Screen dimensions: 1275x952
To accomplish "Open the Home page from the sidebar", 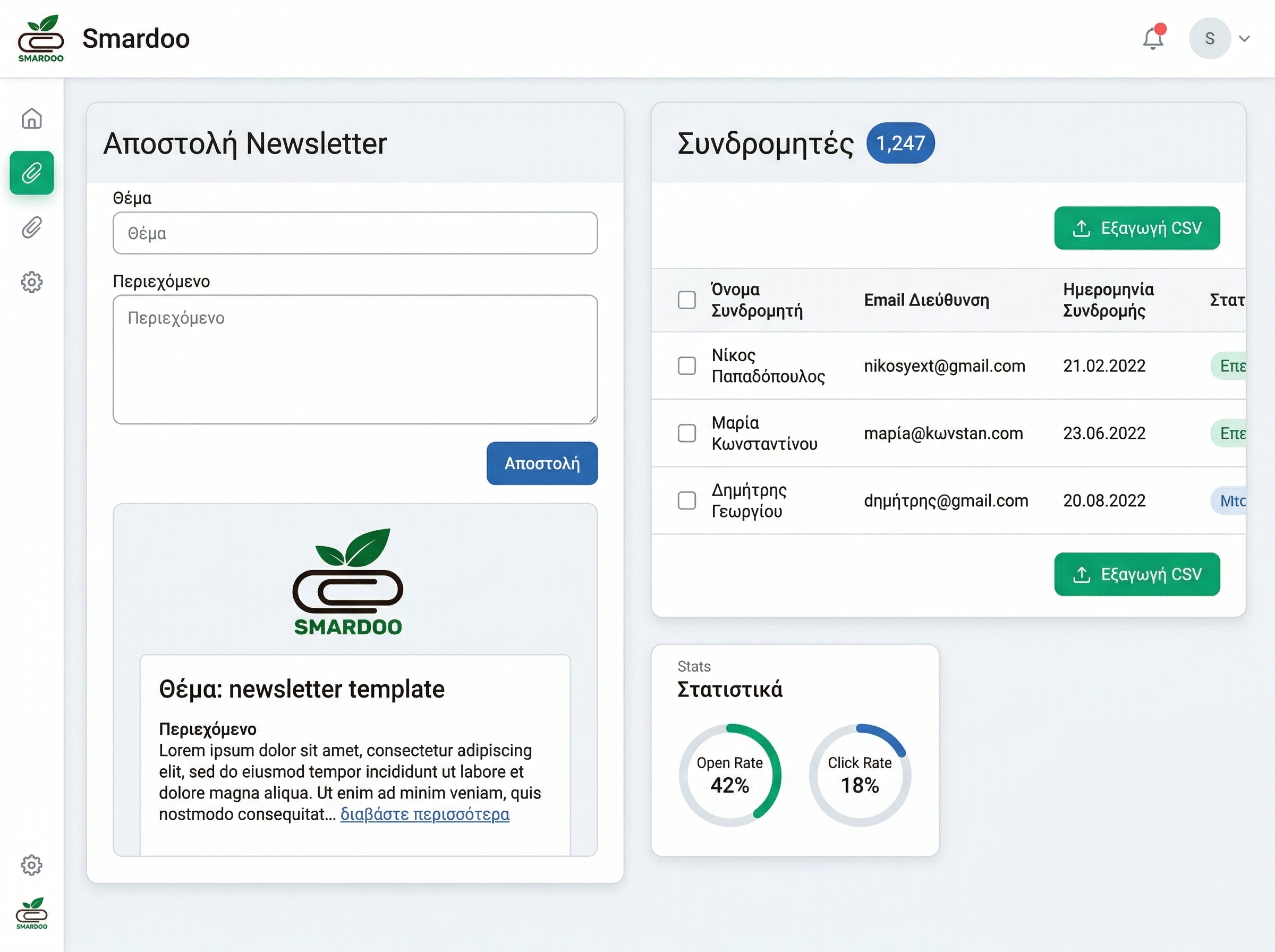I will (x=32, y=120).
